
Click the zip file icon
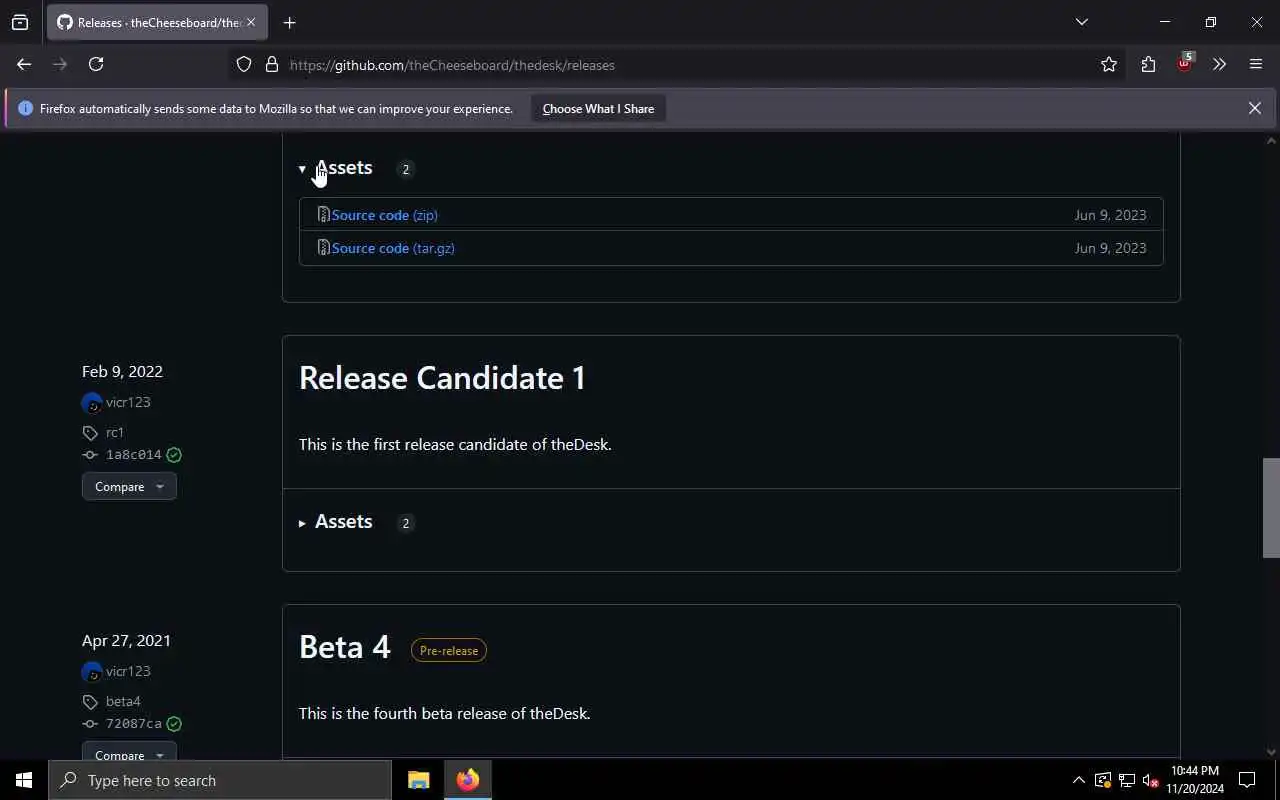tap(323, 214)
